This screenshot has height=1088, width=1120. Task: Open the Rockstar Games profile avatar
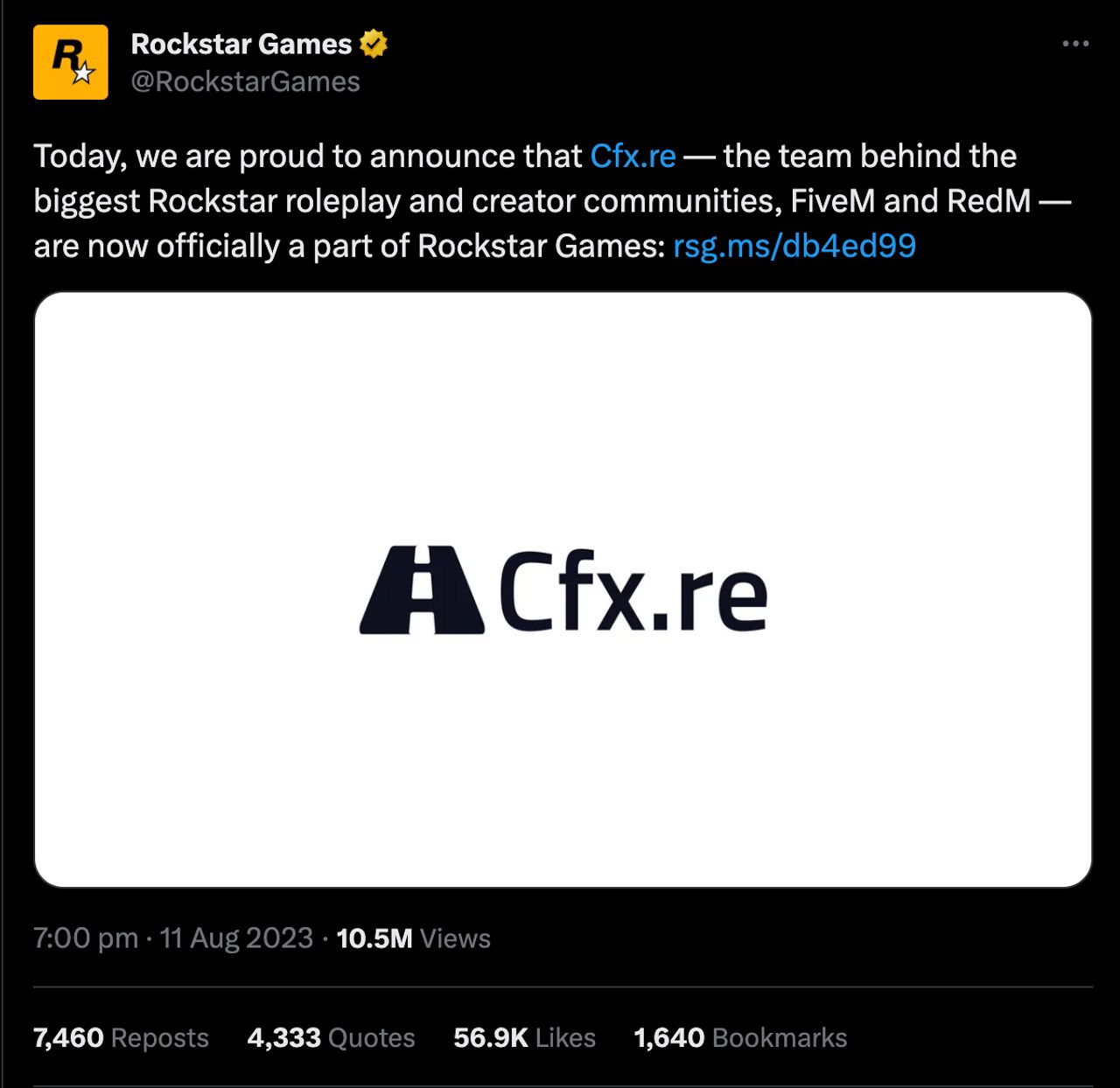[71, 62]
